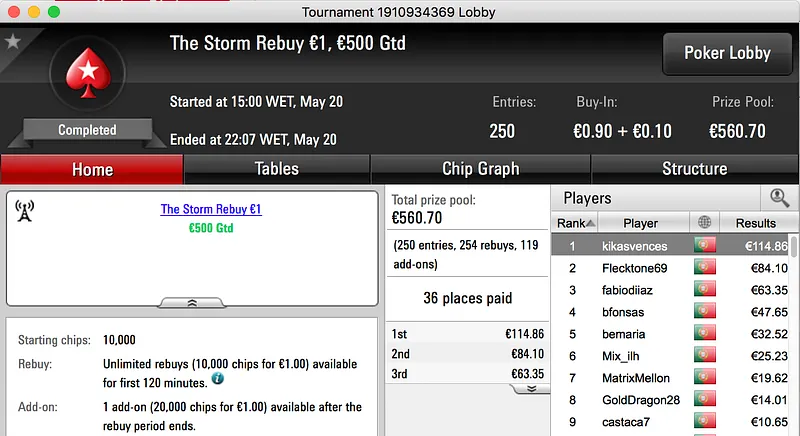
Task: Sort players by Rank column
Action: point(575,223)
